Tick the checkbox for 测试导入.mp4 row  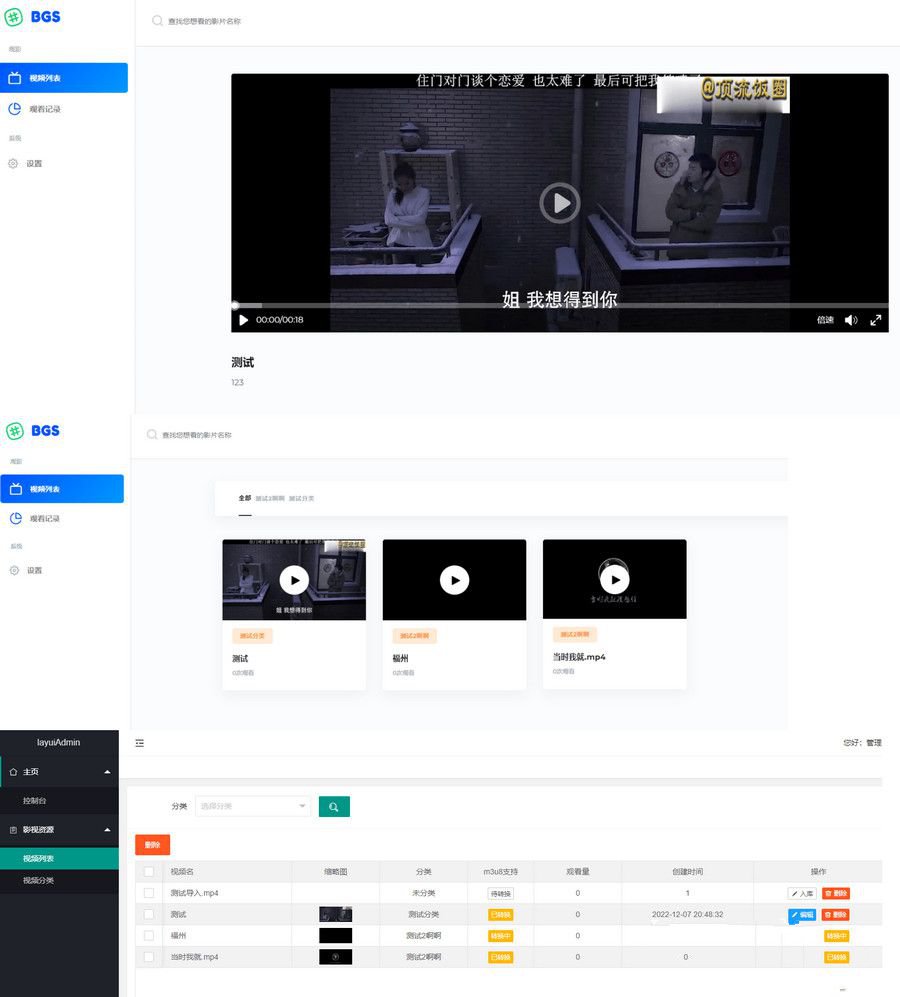point(149,893)
